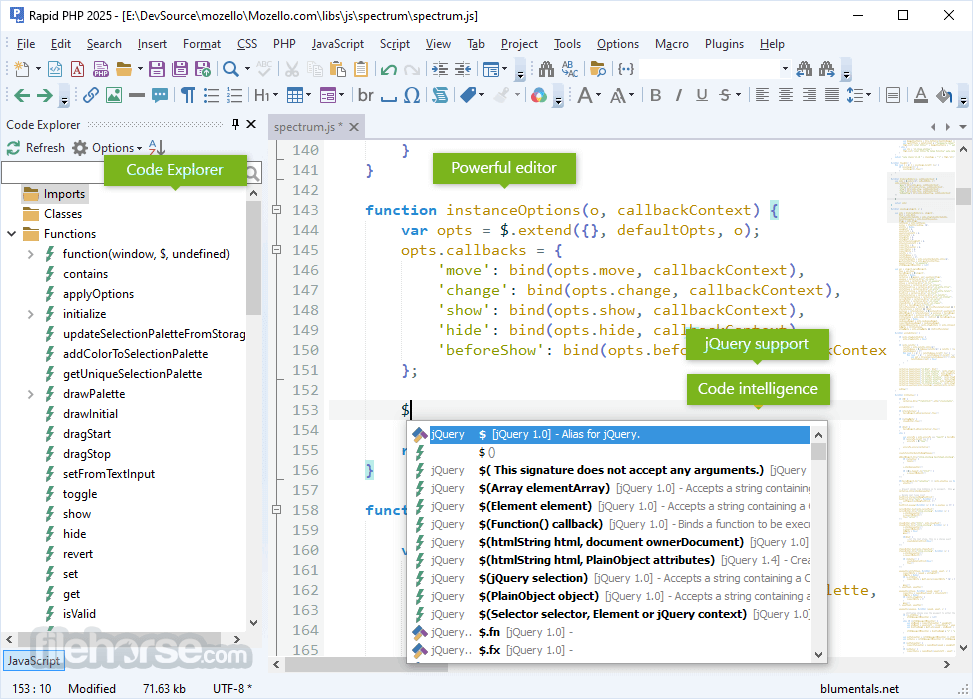Toggle Align Center
The height and width of the screenshot is (699, 973).
(786, 95)
